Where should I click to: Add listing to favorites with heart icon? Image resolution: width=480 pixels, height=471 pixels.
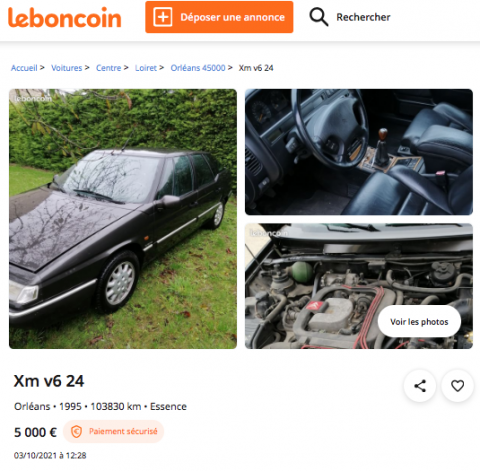pos(457,386)
